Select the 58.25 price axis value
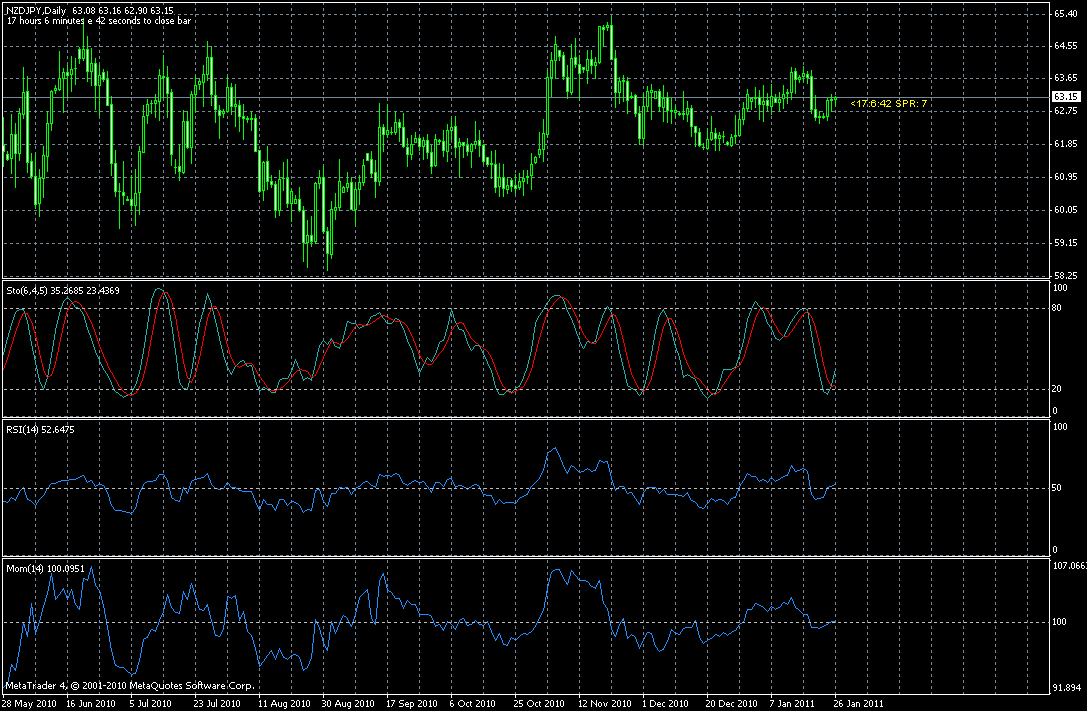1087x711 pixels. [1066, 275]
